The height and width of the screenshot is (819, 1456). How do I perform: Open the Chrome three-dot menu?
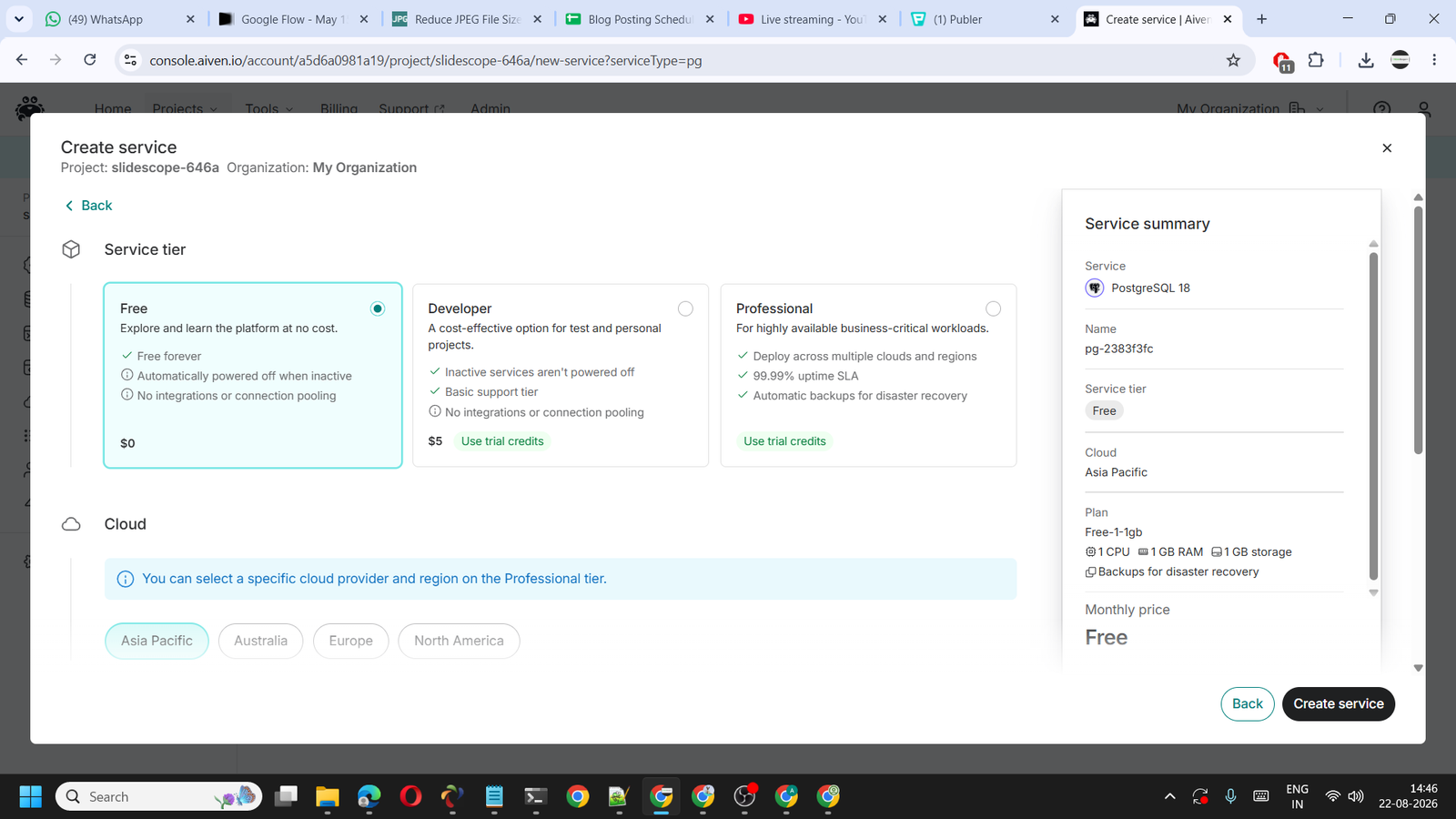(1434, 60)
